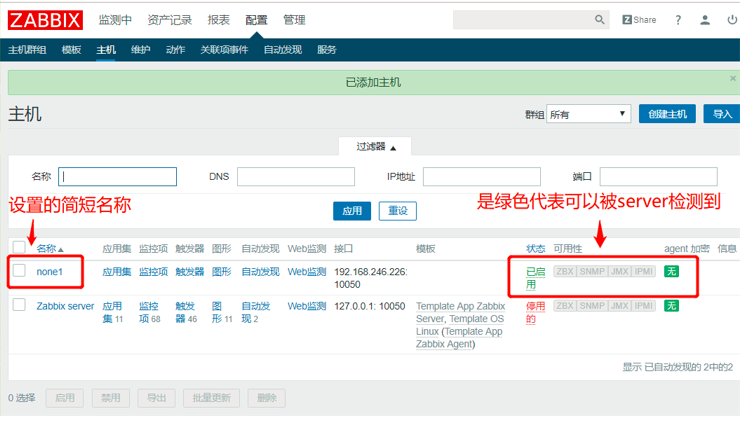Dismiss the 已添加主机 success message
Screen dimensions: 748x423
[733, 78]
